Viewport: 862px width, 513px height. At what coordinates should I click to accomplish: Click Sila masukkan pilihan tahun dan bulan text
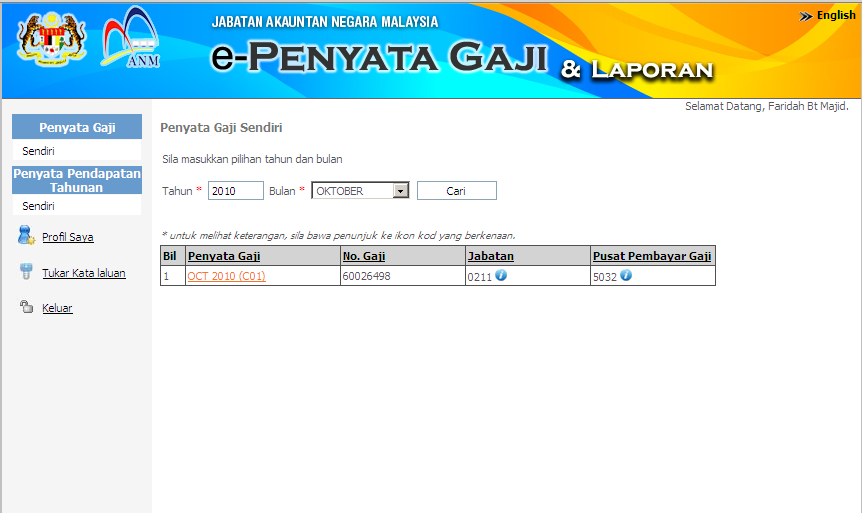pos(252,159)
